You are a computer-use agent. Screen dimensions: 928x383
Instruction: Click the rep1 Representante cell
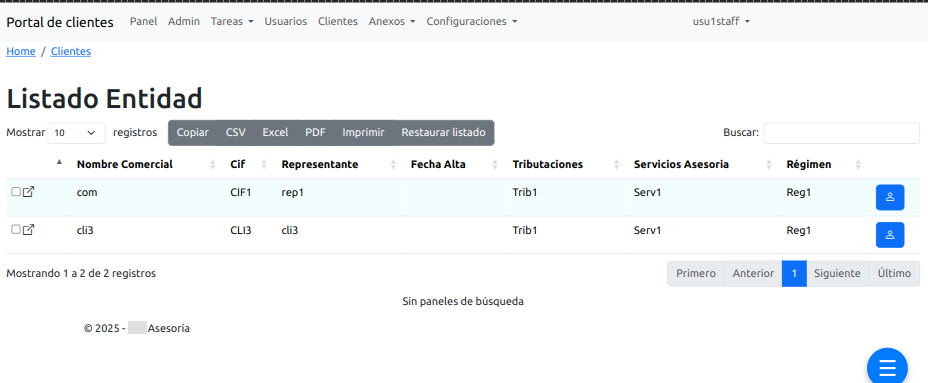[292, 192]
